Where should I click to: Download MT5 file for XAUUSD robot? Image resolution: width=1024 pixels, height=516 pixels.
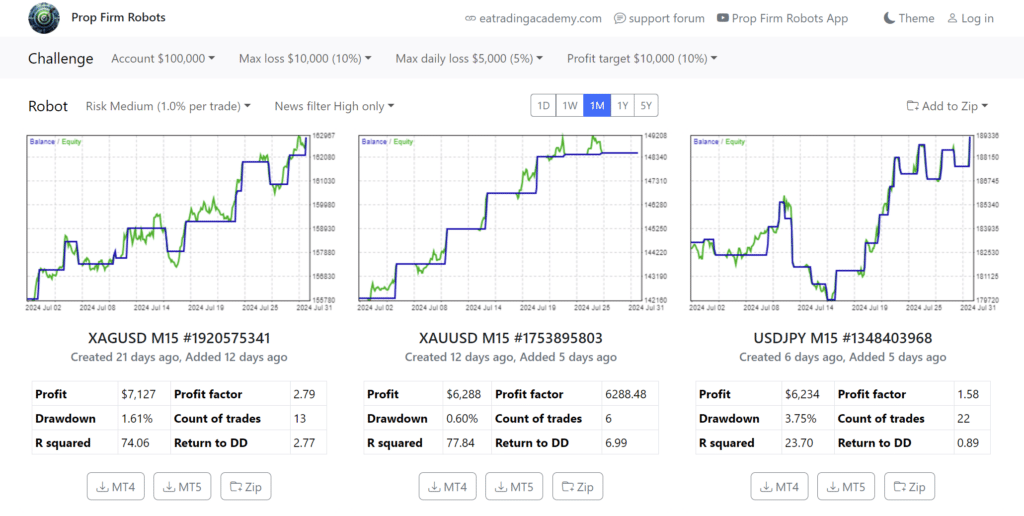click(x=514, y=487)
